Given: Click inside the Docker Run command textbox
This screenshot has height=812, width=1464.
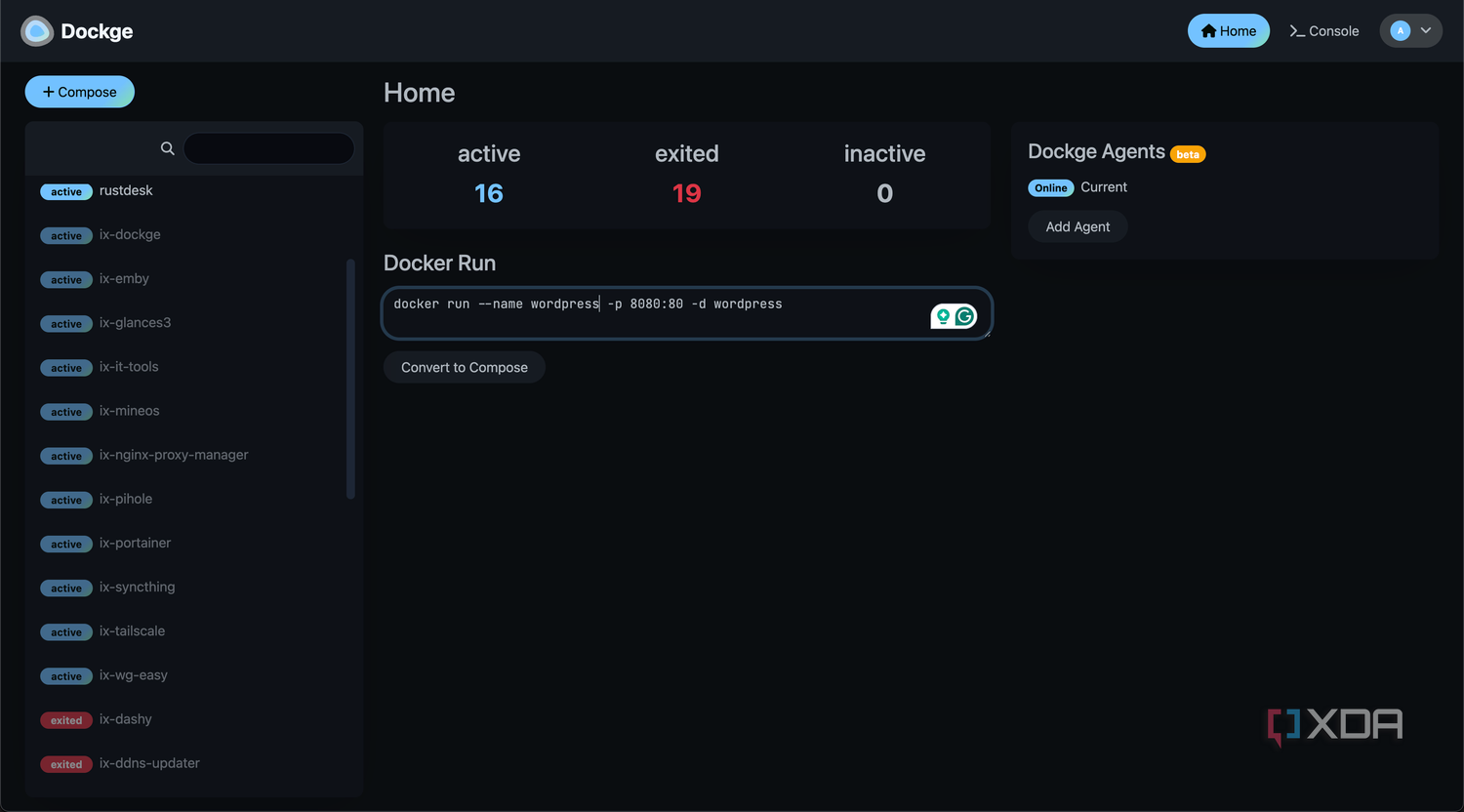Looking at the screenshot, I should [x=686, y=313].
